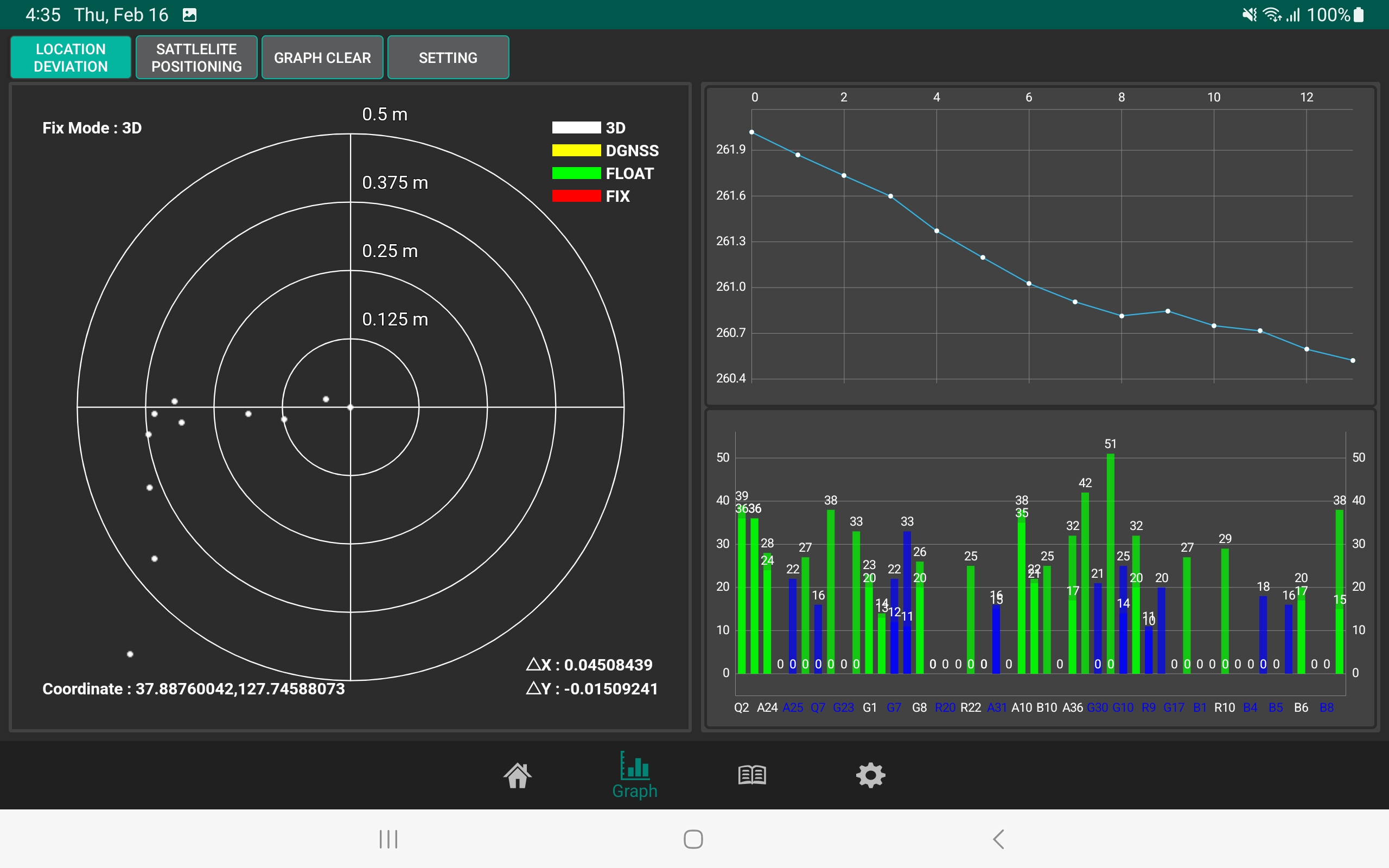Image resolution: width=1389 pixels, height=868 pixels.
Task: Click the green FLOAT legend swatch
Action: (576, 174)
